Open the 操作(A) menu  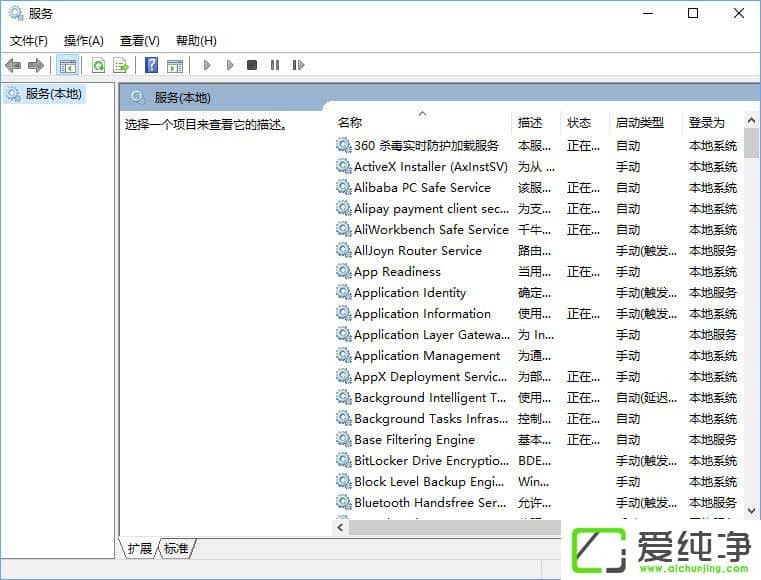(83, 41)
